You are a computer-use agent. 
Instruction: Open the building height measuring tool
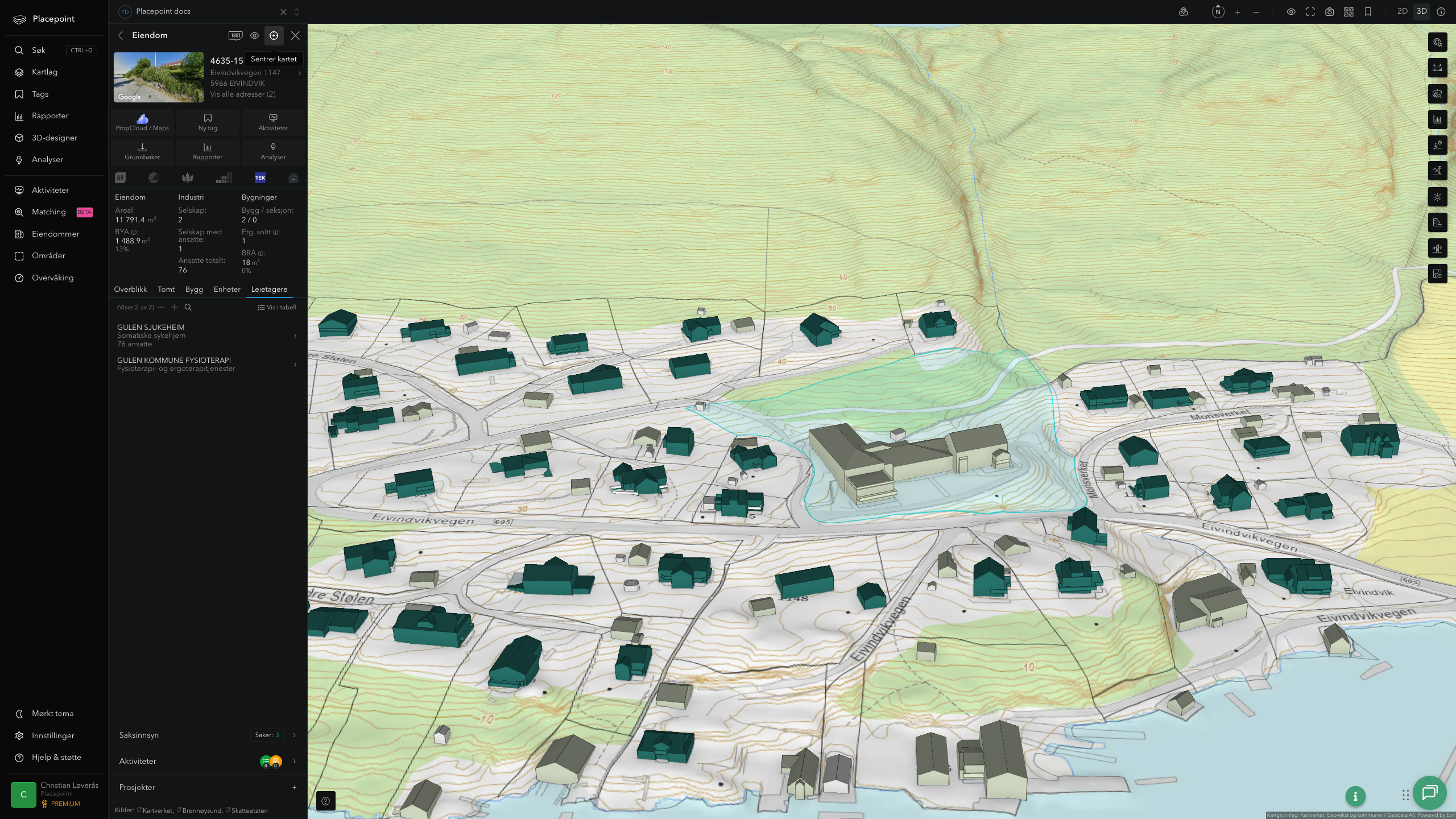coord(1437,222)
